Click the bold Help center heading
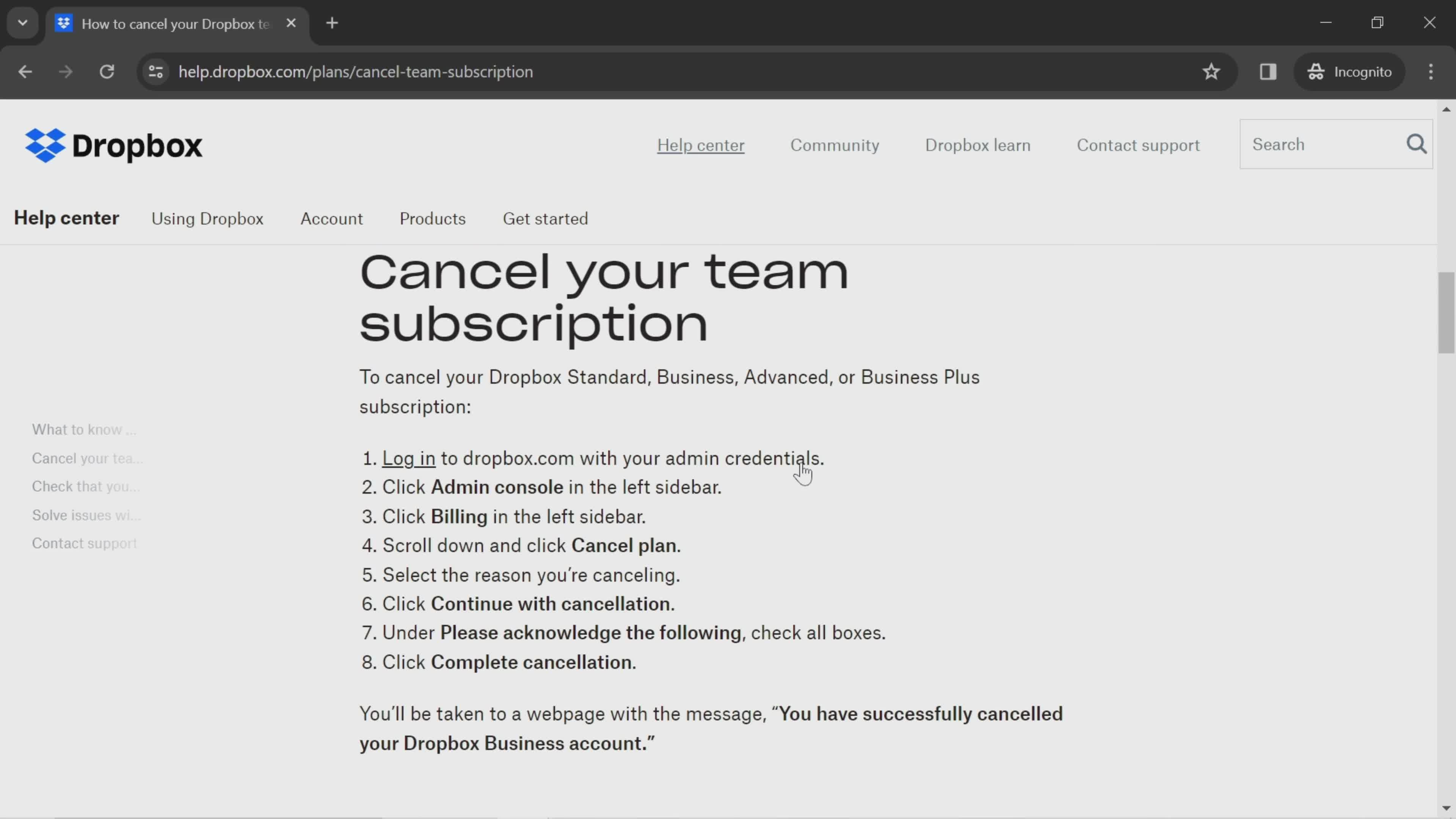Image resolution: width=1456 pixels, height=819 pixels. [x=66, y=218]
